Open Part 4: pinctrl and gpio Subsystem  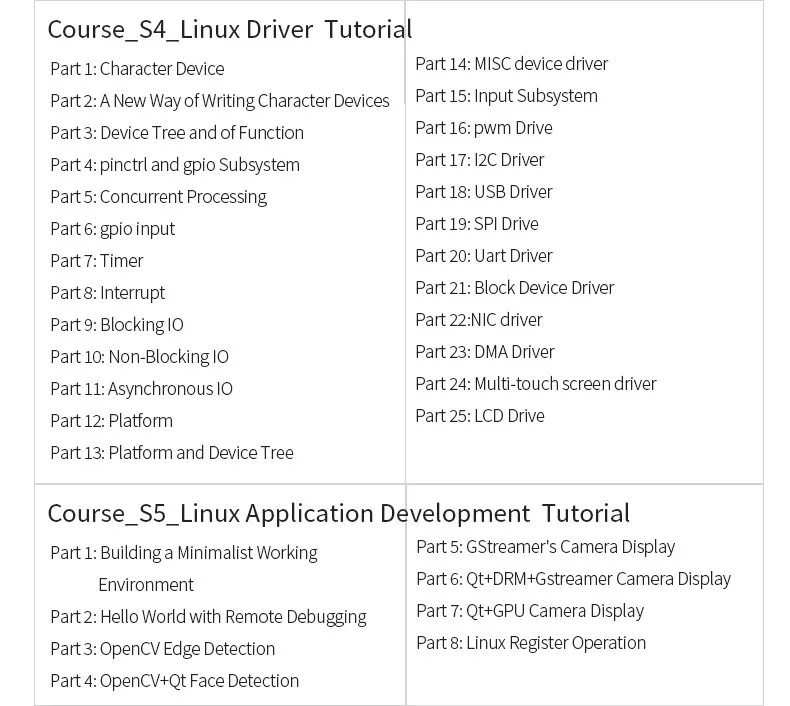tap(175, 165)
